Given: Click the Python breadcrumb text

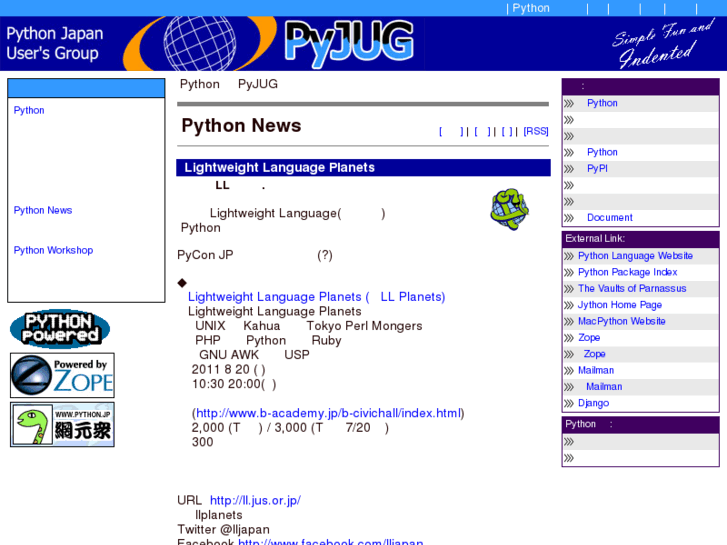Looking at the screenshot, I should [199, 84].
